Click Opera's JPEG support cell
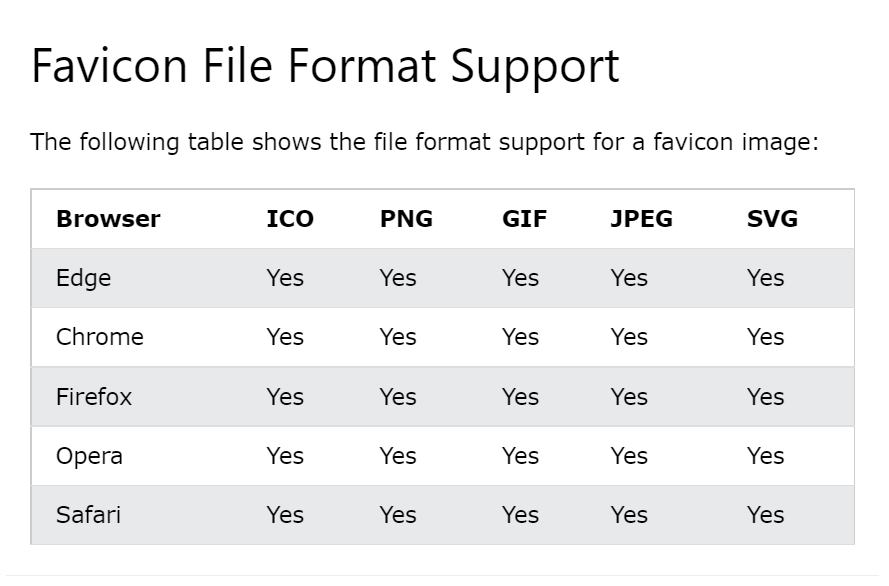Viewport: 889px width, 586px height. point(629,456)
